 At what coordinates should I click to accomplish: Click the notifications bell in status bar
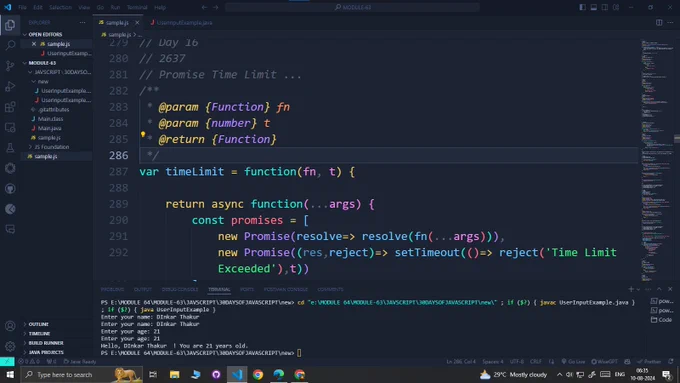click(x=671, y=361)
